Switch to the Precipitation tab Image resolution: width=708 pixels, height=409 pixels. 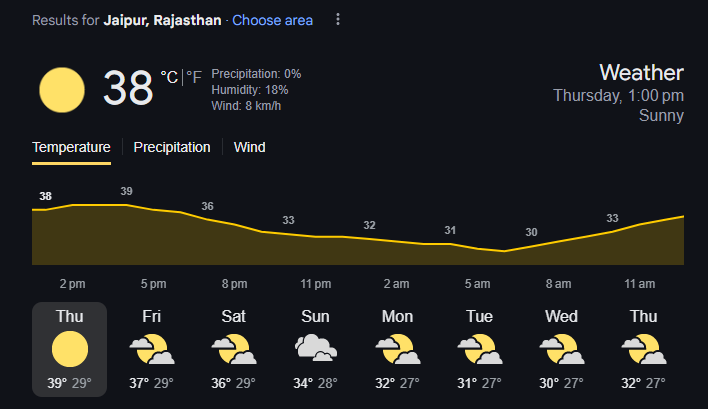click(x=172, y=147)
